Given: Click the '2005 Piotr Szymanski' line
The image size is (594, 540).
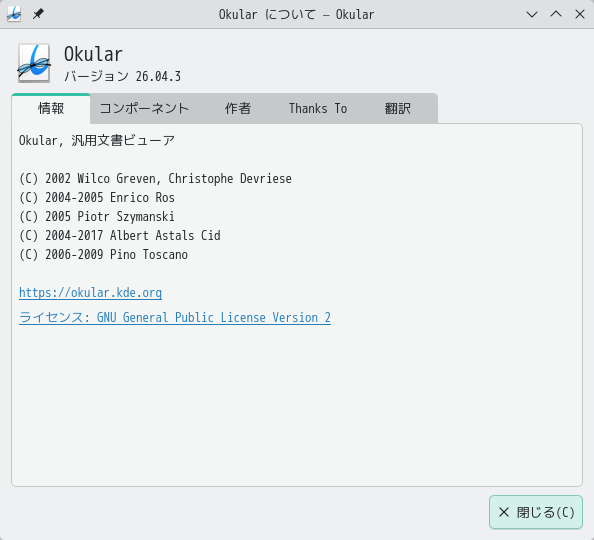Looking at the screenshot, I should click(97, 216).
